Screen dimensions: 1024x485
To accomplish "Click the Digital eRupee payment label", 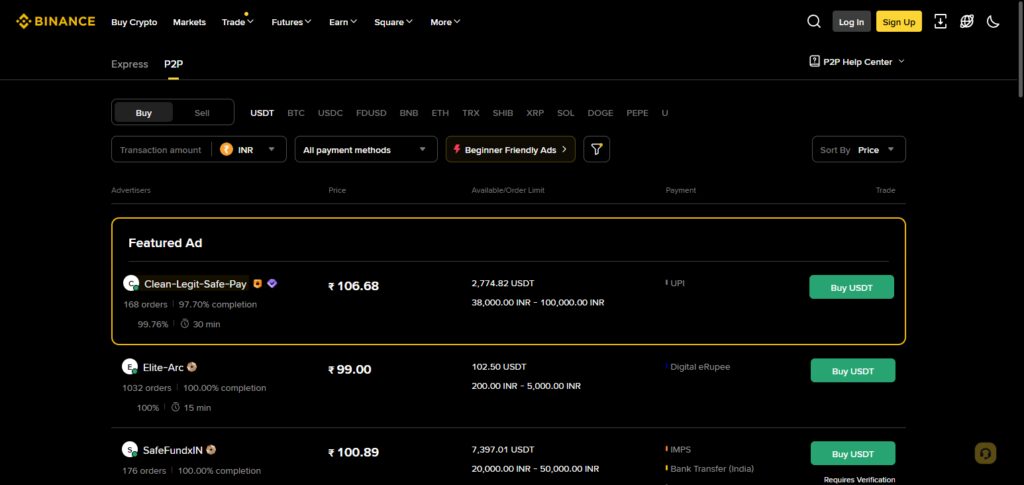I will (700, 367).
